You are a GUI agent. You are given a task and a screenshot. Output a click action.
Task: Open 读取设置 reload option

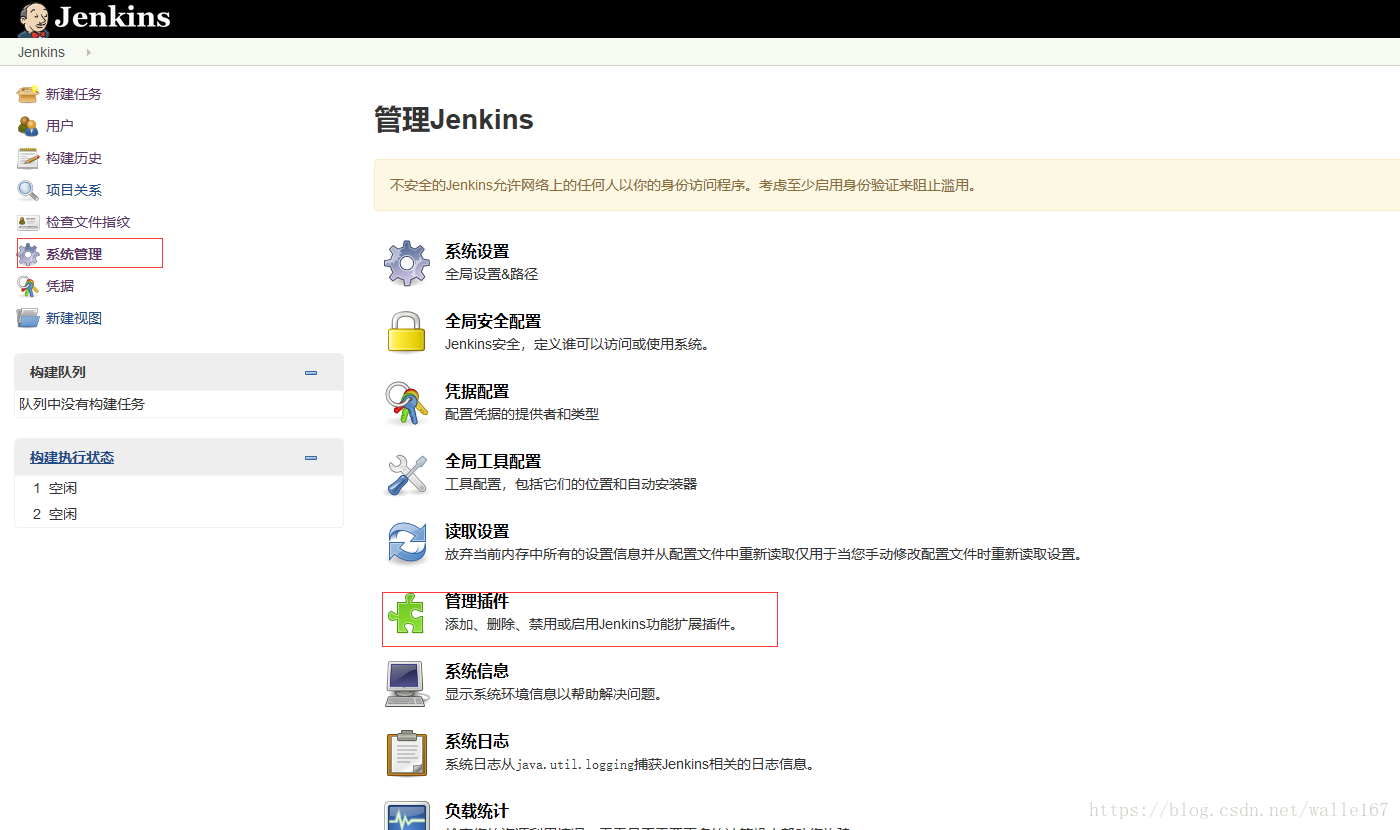pos(477,531)
